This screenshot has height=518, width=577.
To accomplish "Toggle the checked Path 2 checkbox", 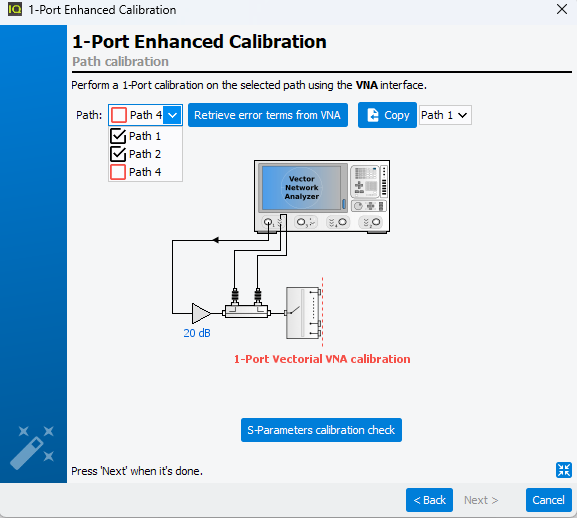I will point(118,154).
